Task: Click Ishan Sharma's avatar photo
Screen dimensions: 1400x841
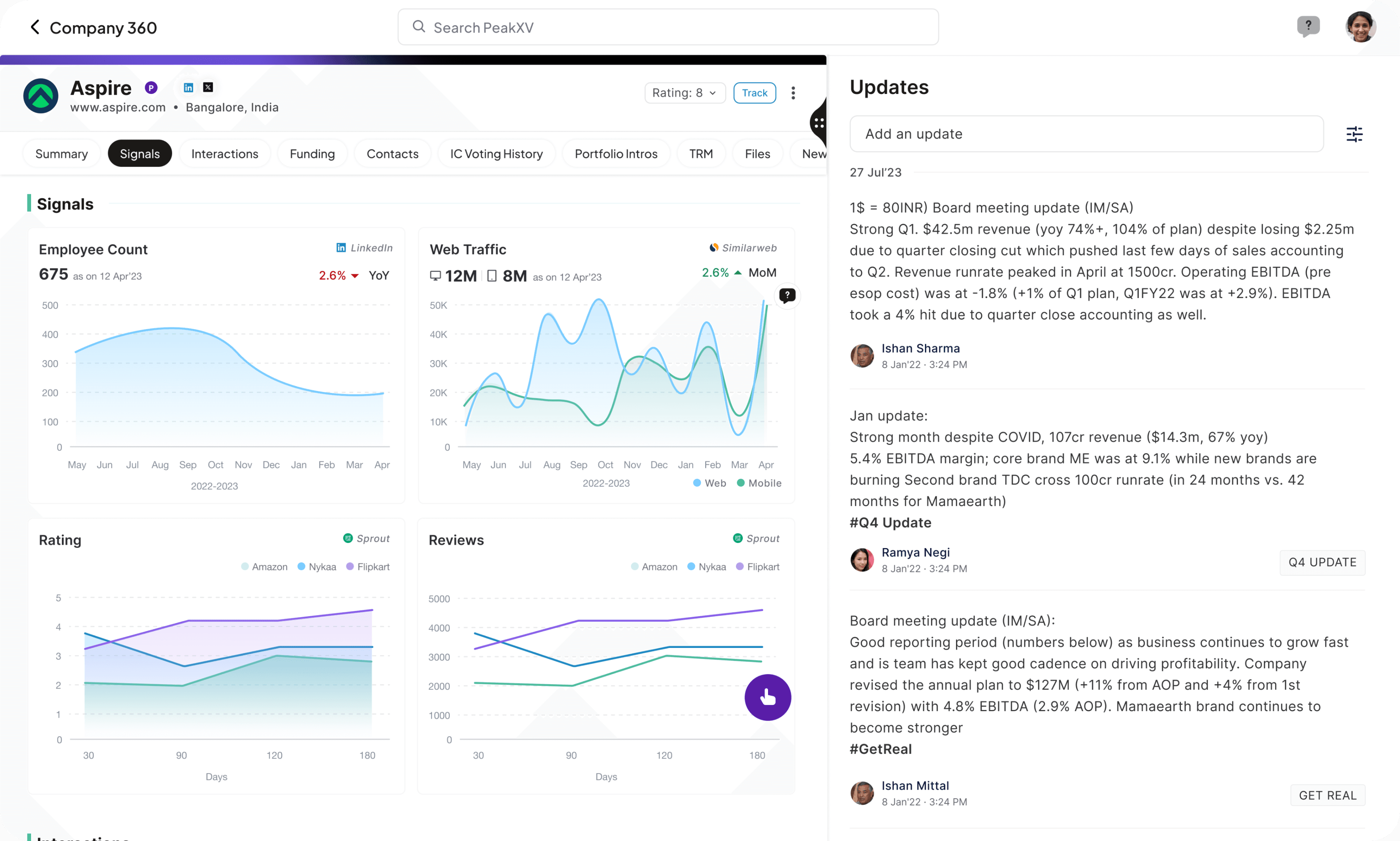Action: (x=862, y=356)
